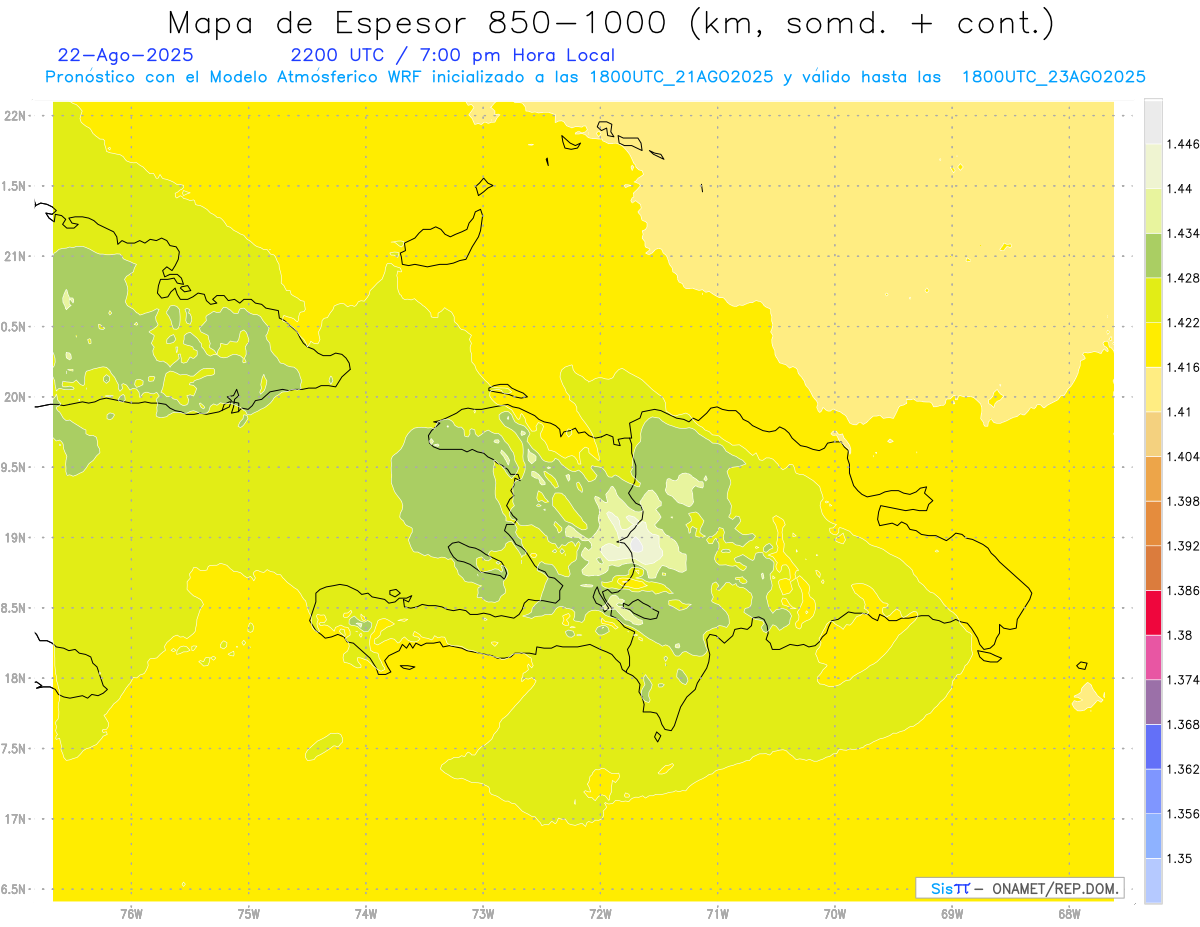The image size is (1200, 927).
Task: Click the legend value "1.35"
Action: pos(1180,858)
